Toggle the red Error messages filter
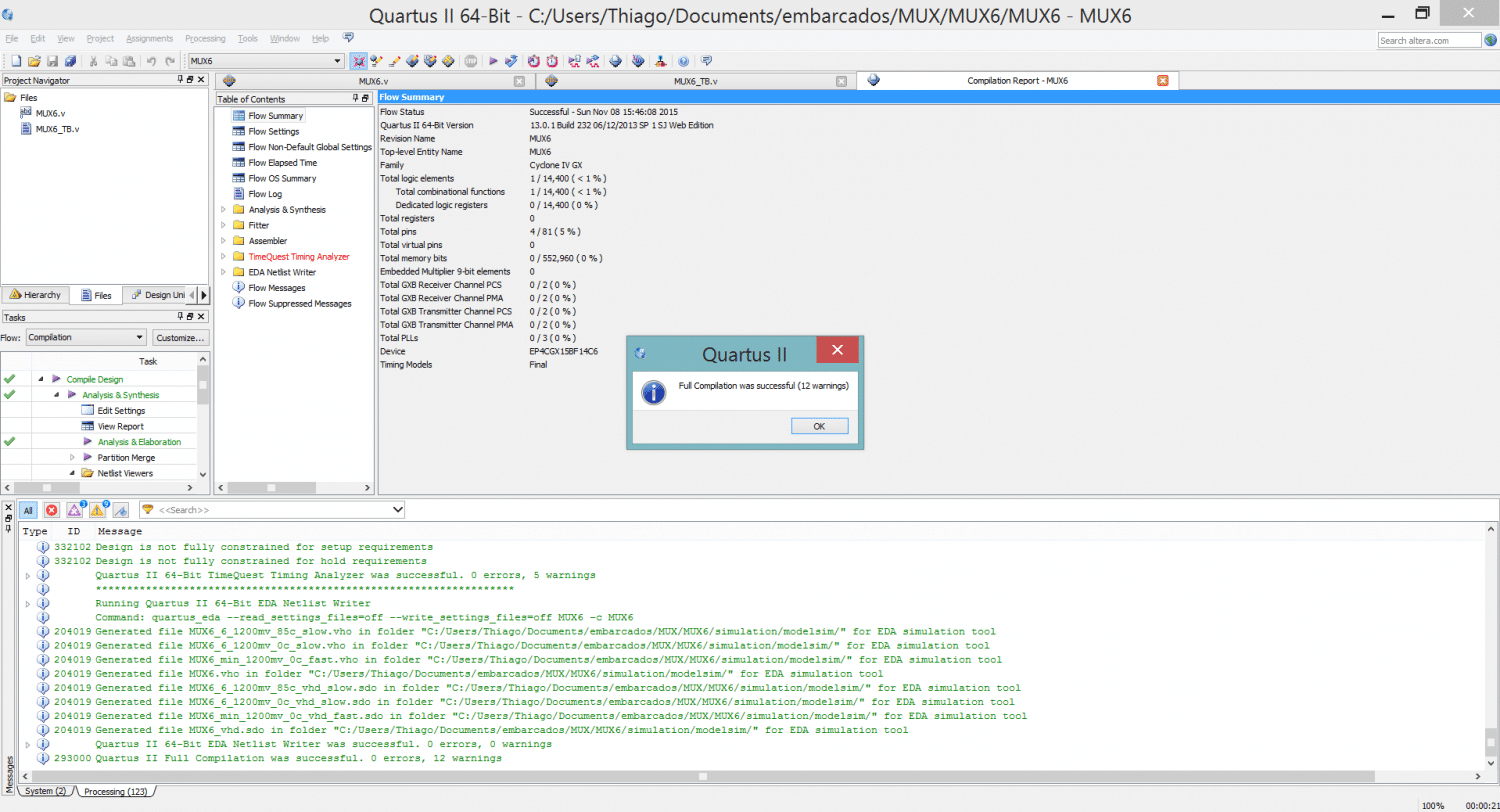Image resolution: width=1500 pixels, height=812 pixels. (x=51, y=510)
